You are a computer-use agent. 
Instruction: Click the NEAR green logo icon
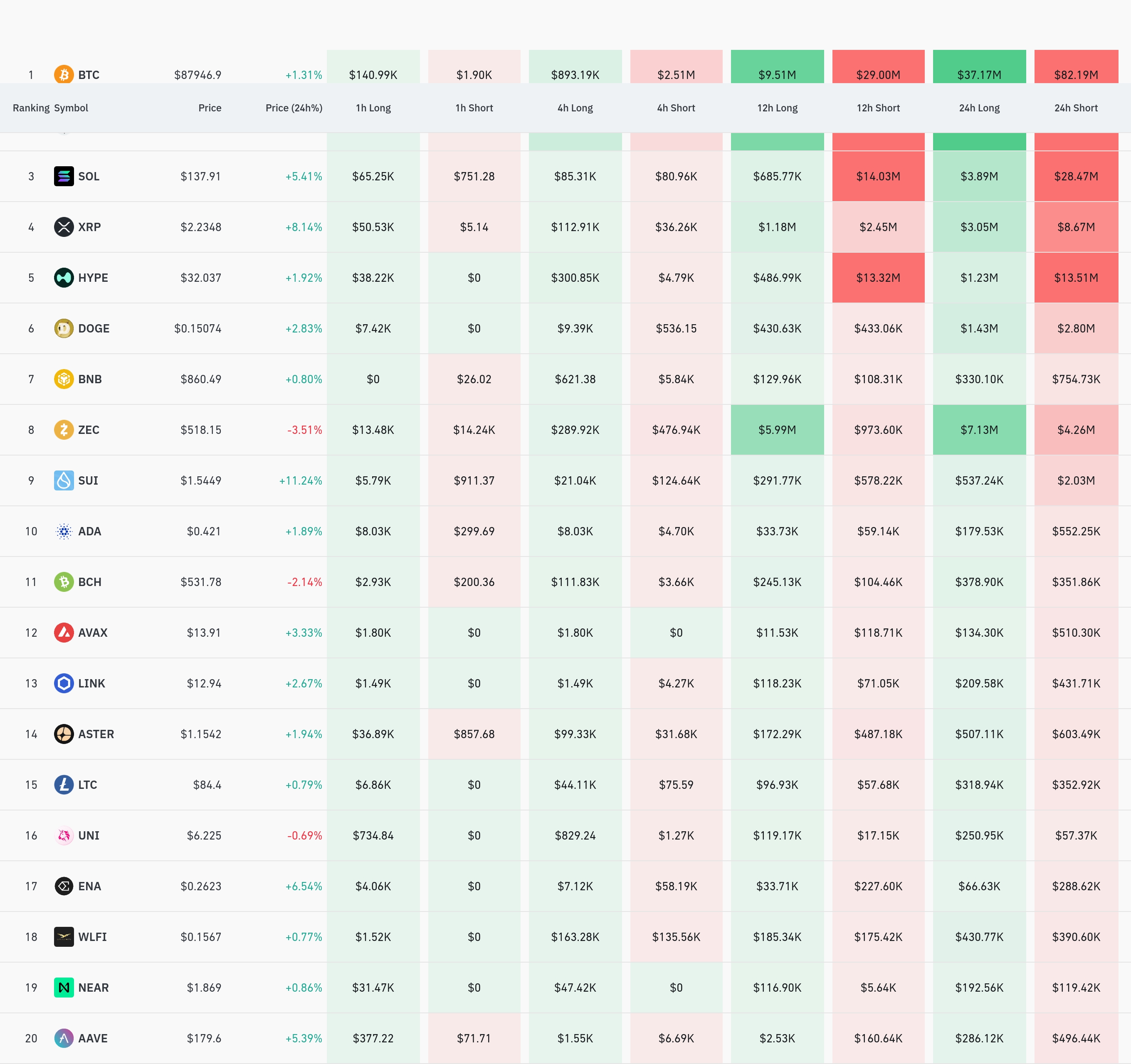tap(64, 987)
